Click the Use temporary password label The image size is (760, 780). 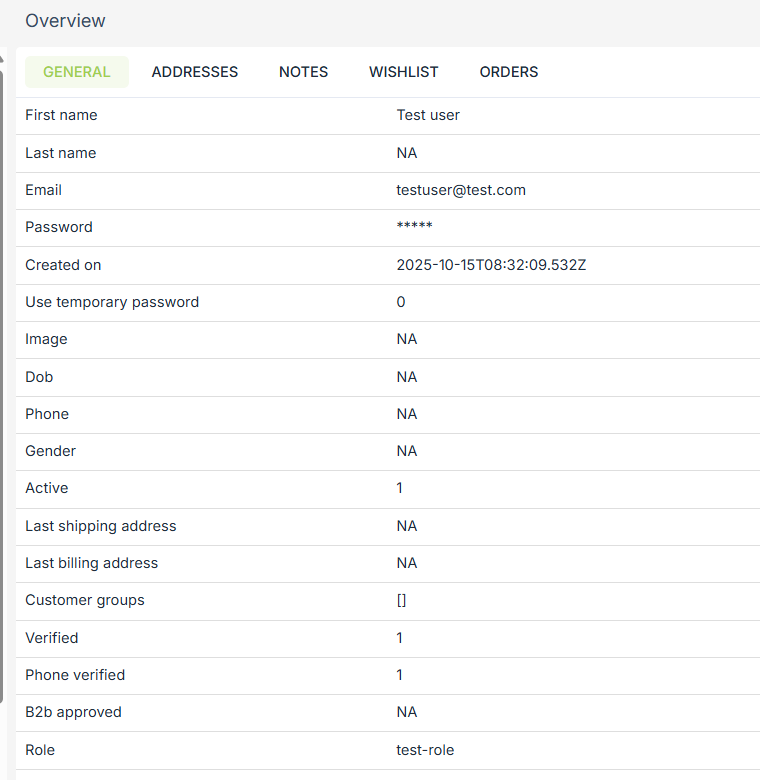pyautogui.click(x=112, y=302)
